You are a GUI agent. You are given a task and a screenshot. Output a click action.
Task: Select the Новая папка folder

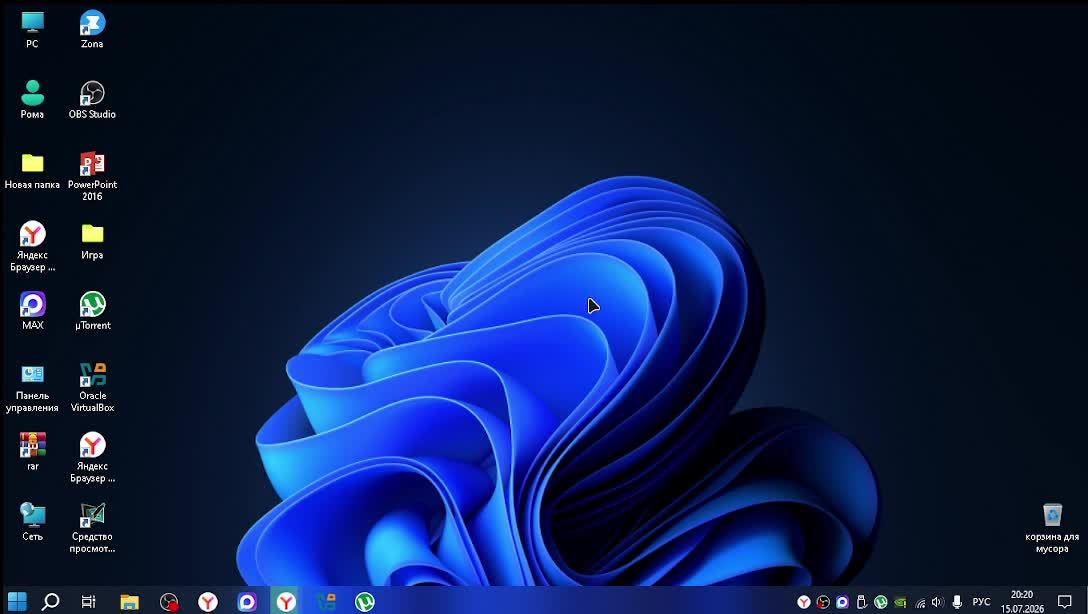click(x=32, y=171)
